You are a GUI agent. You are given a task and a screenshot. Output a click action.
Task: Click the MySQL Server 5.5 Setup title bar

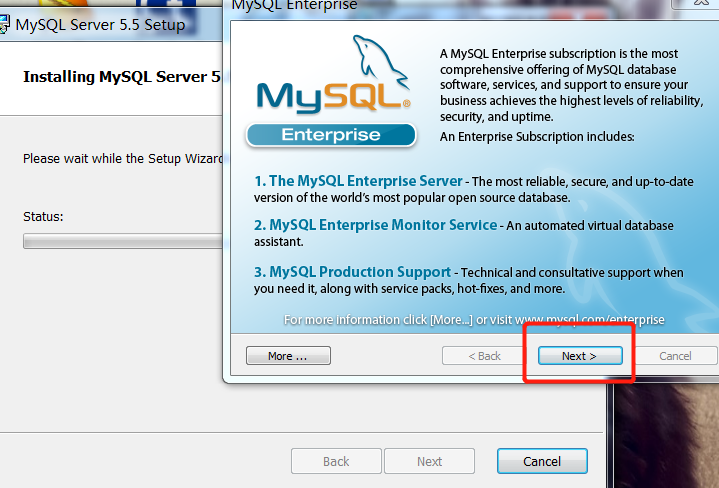pyautogui.click(x=111, y=24)
